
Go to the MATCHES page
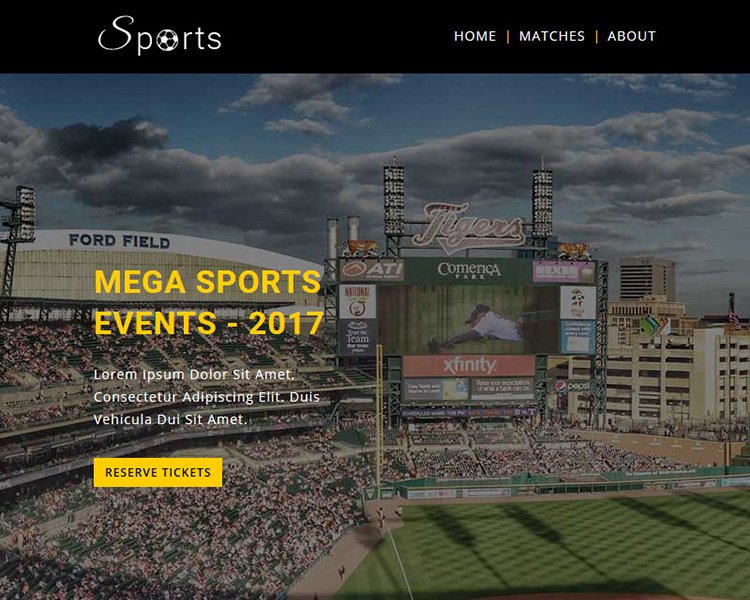pos(552,36)
